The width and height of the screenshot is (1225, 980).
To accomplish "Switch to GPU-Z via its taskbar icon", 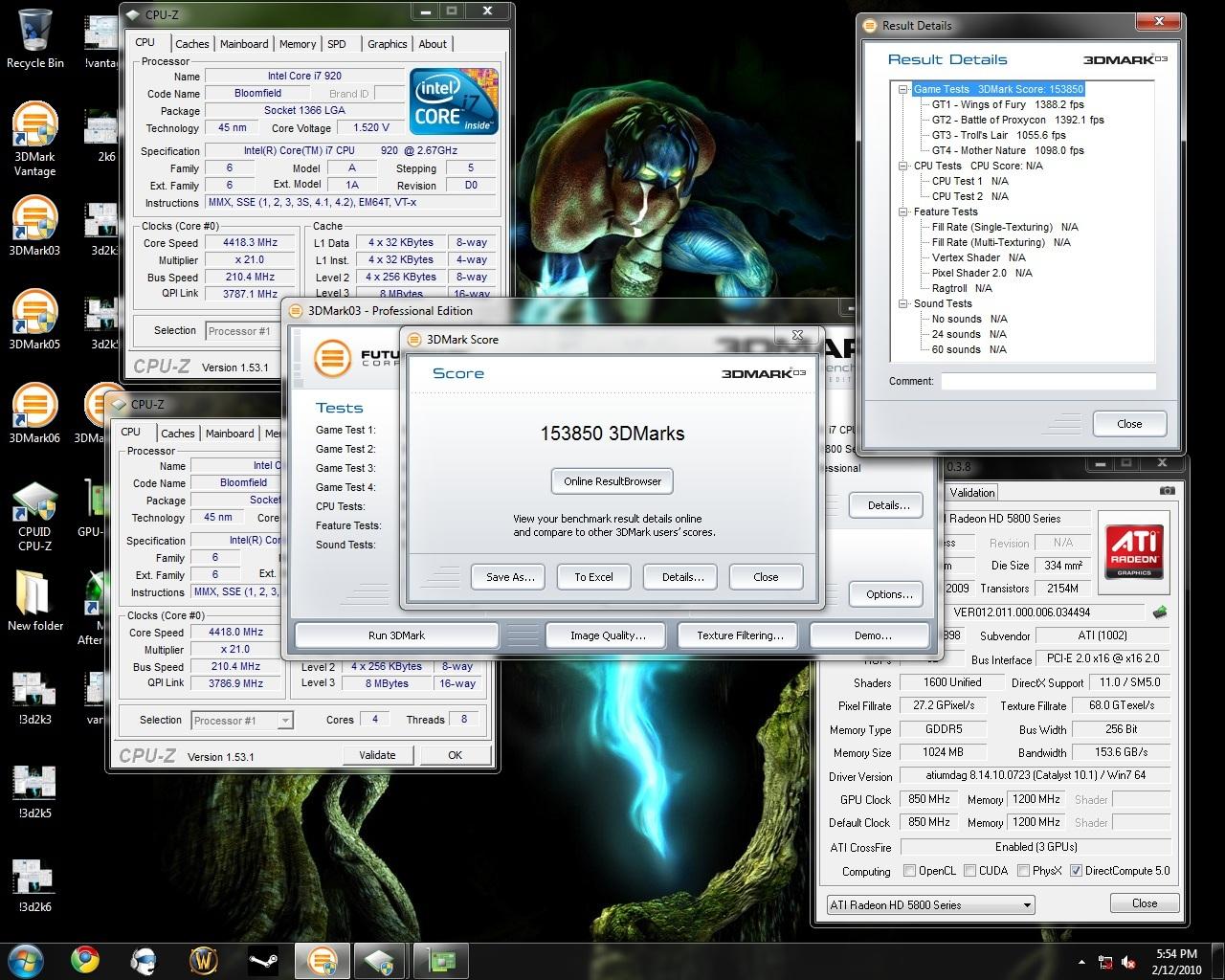I will [x=439, y=959].
